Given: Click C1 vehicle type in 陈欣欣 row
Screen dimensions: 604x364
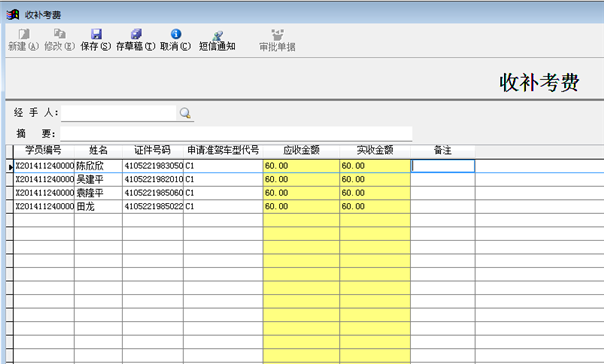Looking at the screenshot, I should coord(223,166).
